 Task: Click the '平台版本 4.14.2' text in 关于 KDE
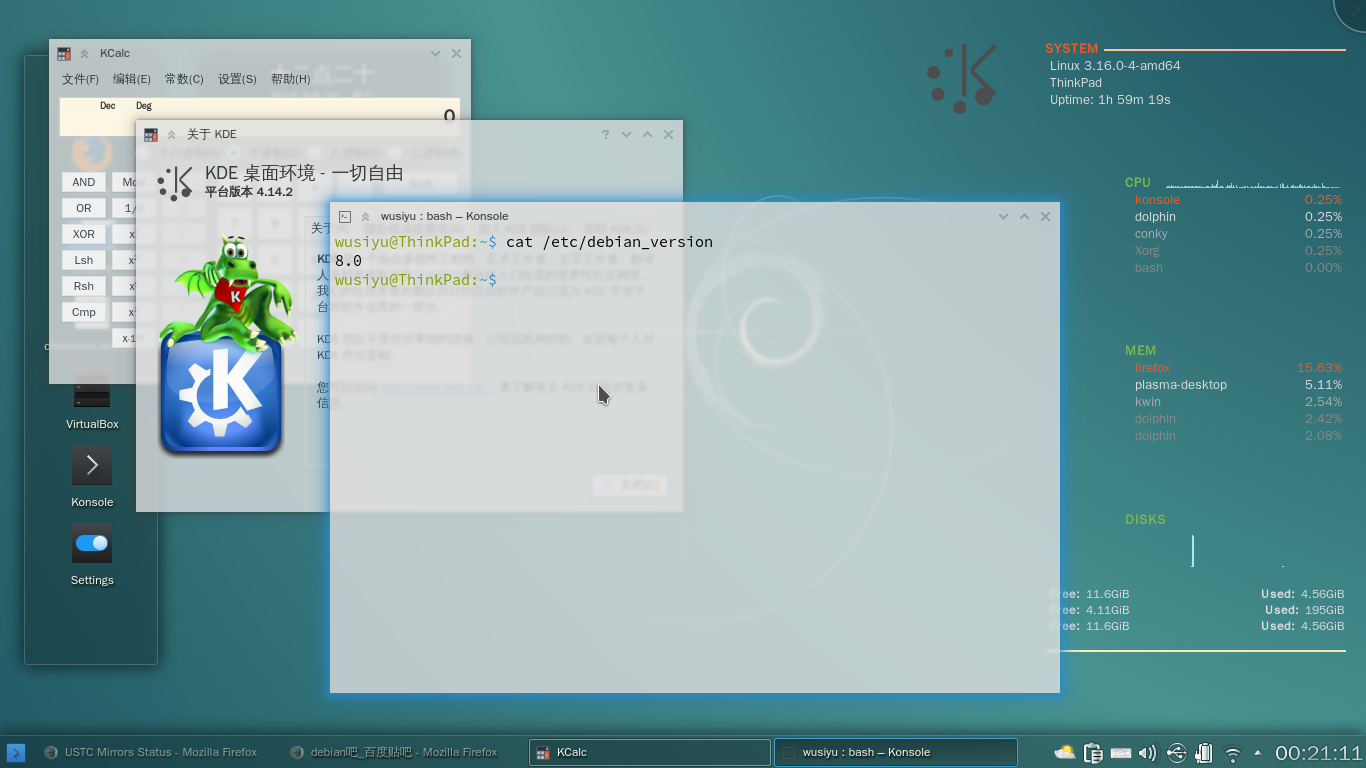point(249,192)
